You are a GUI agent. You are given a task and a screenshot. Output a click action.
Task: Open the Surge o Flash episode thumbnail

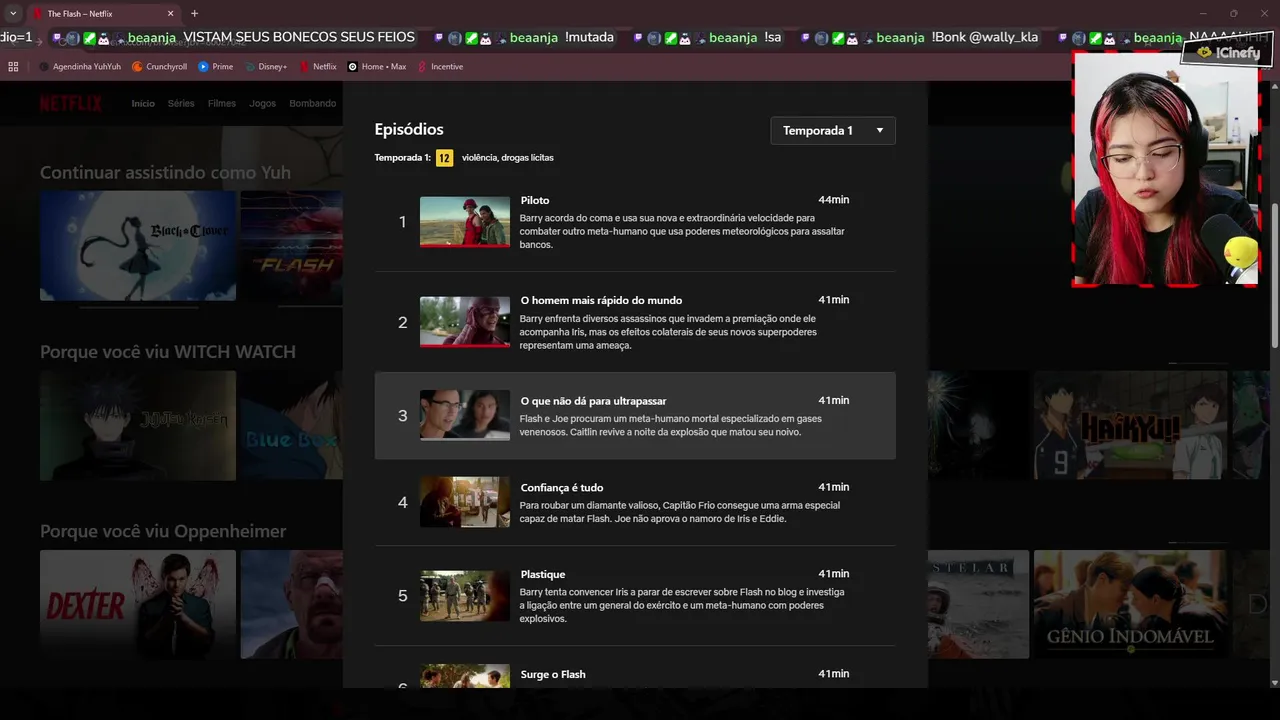pos(465,676)
